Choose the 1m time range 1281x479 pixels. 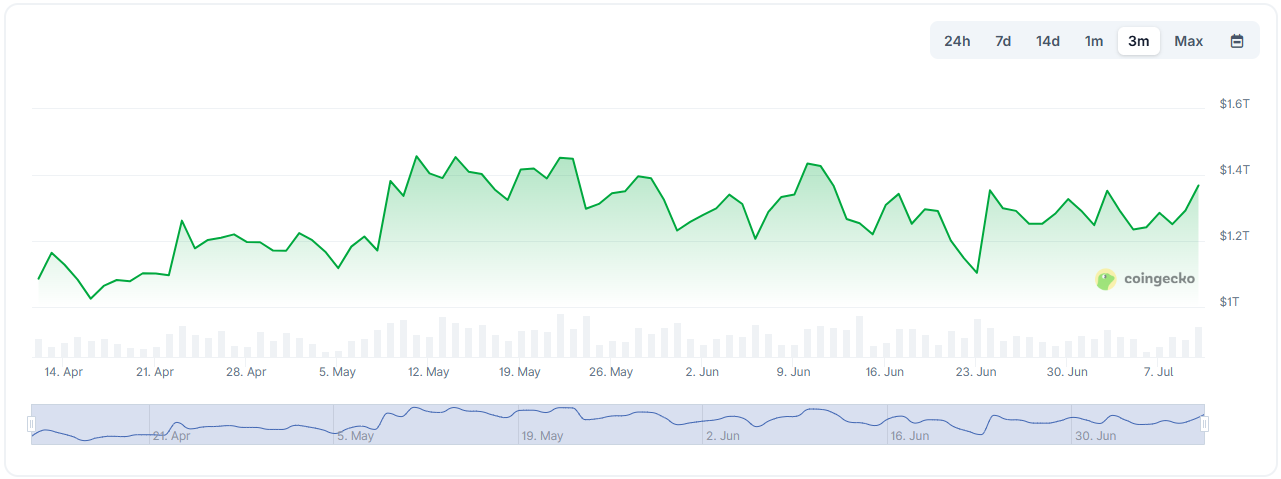1094,41
